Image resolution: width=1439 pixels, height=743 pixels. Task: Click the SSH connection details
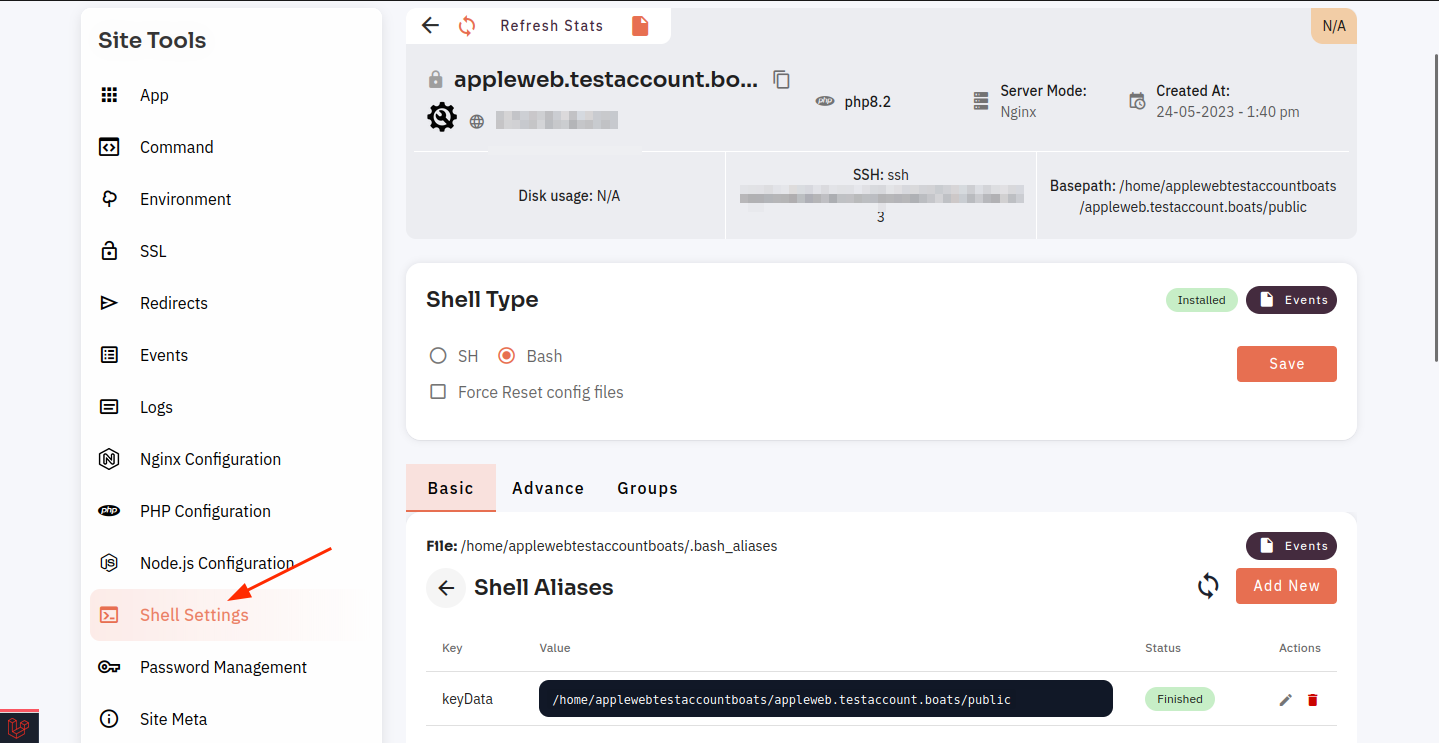[881, 195]
